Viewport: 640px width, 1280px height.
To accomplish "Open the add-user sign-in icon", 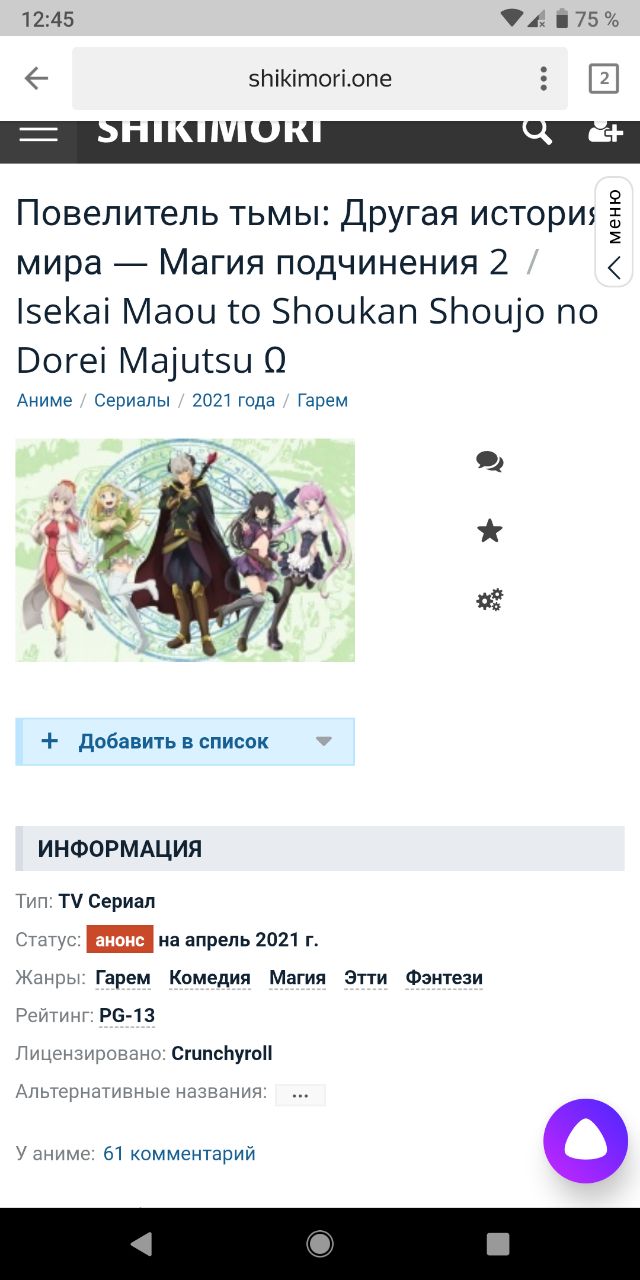I will tap(605, 132).
